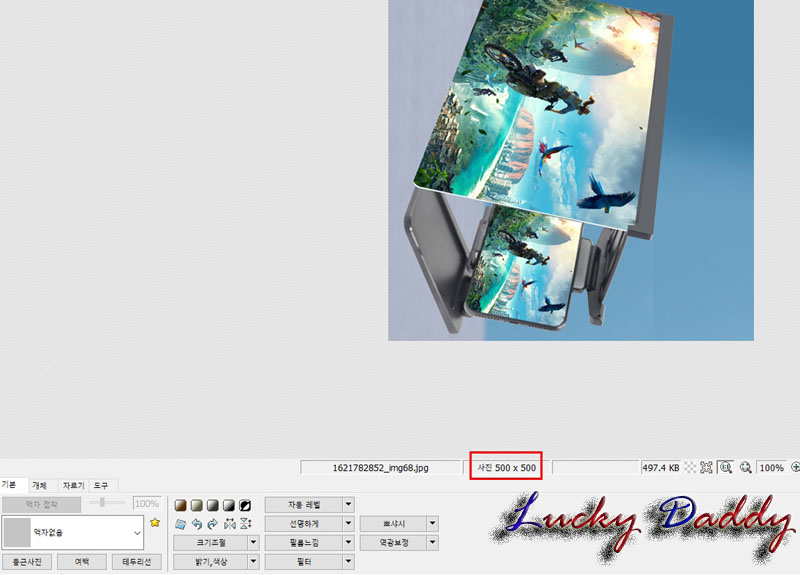Click the 뽀샤시 button
Screen dimensions: 800x575
393,523
